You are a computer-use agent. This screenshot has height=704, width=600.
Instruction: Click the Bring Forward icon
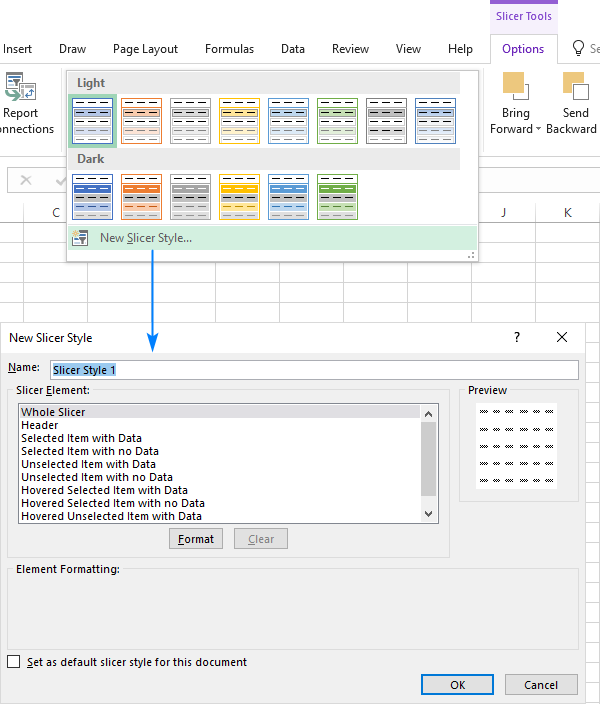pyautogui.click(x=515, y=85)
